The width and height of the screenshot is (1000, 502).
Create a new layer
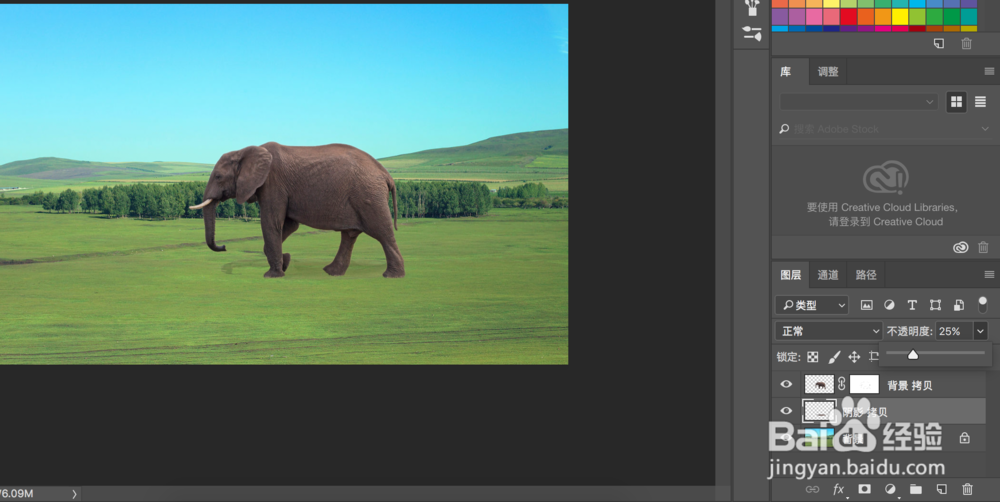[x=941, y=489]
